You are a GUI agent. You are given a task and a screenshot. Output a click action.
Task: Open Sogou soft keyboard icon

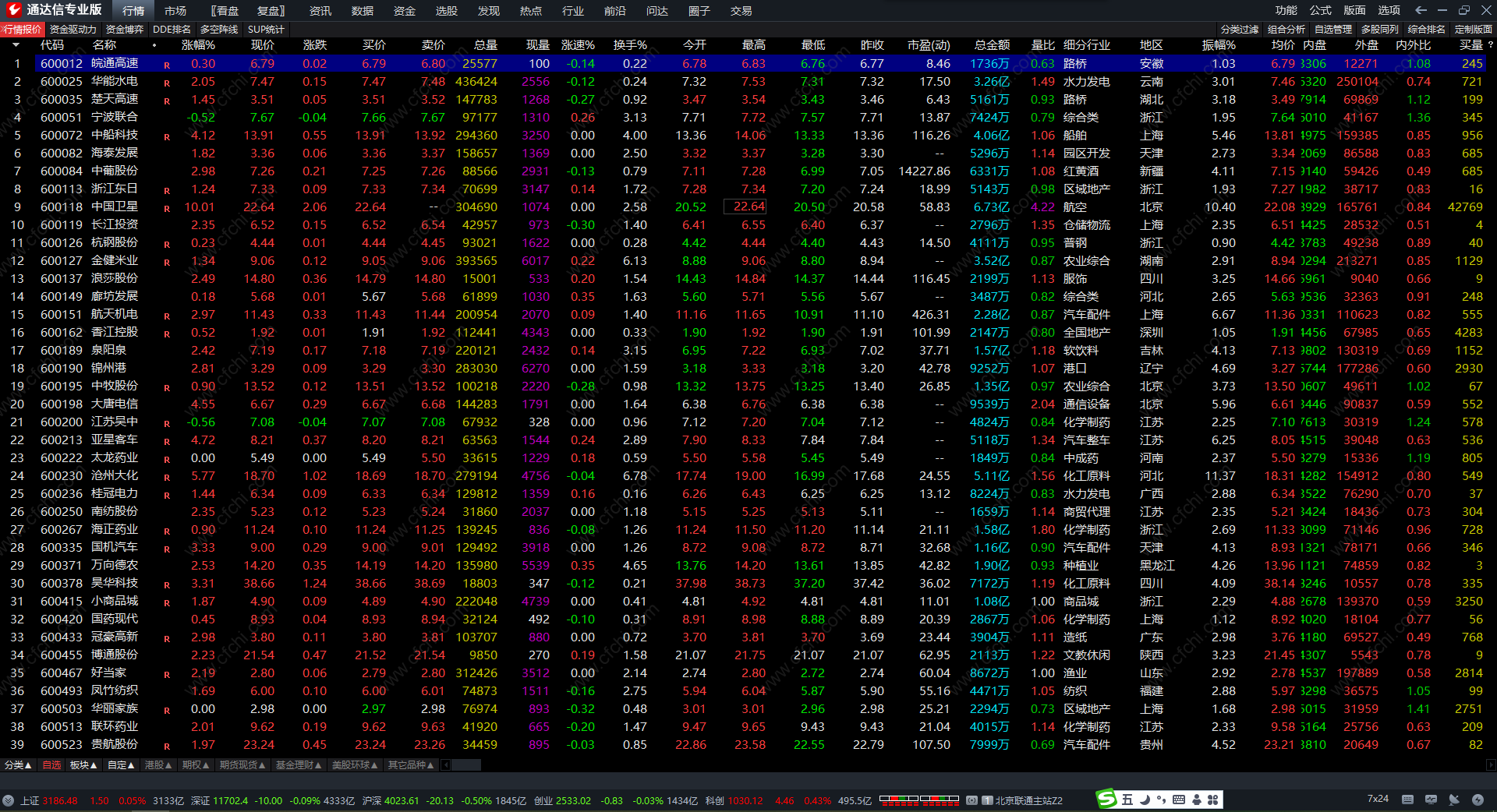[x=1179, y=800]
